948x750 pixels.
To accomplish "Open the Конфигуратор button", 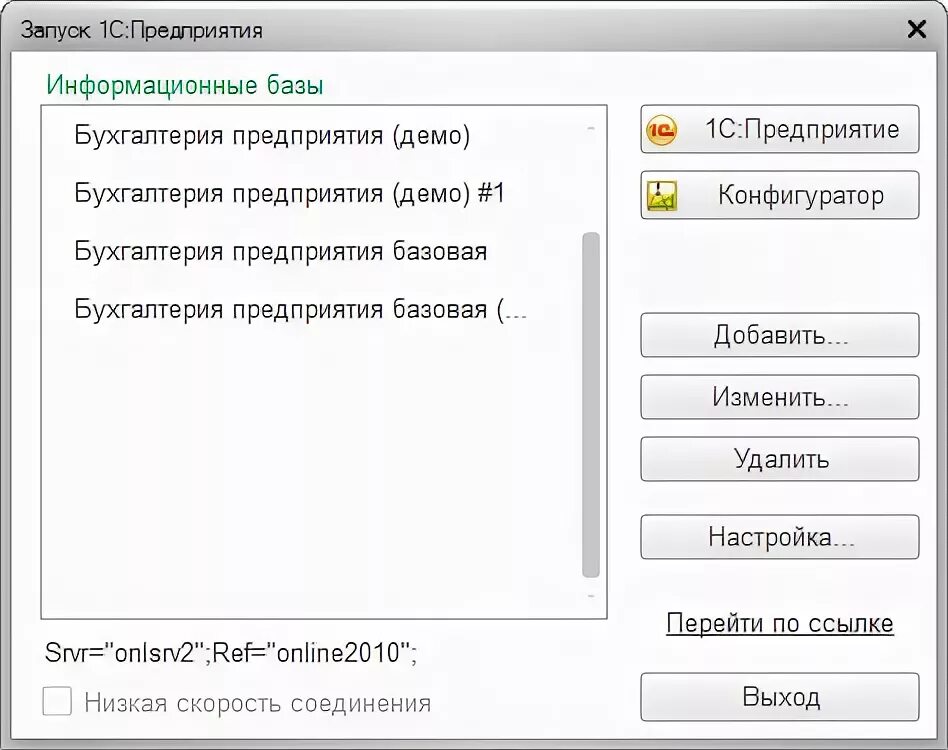I will click(x=779, y=195).
